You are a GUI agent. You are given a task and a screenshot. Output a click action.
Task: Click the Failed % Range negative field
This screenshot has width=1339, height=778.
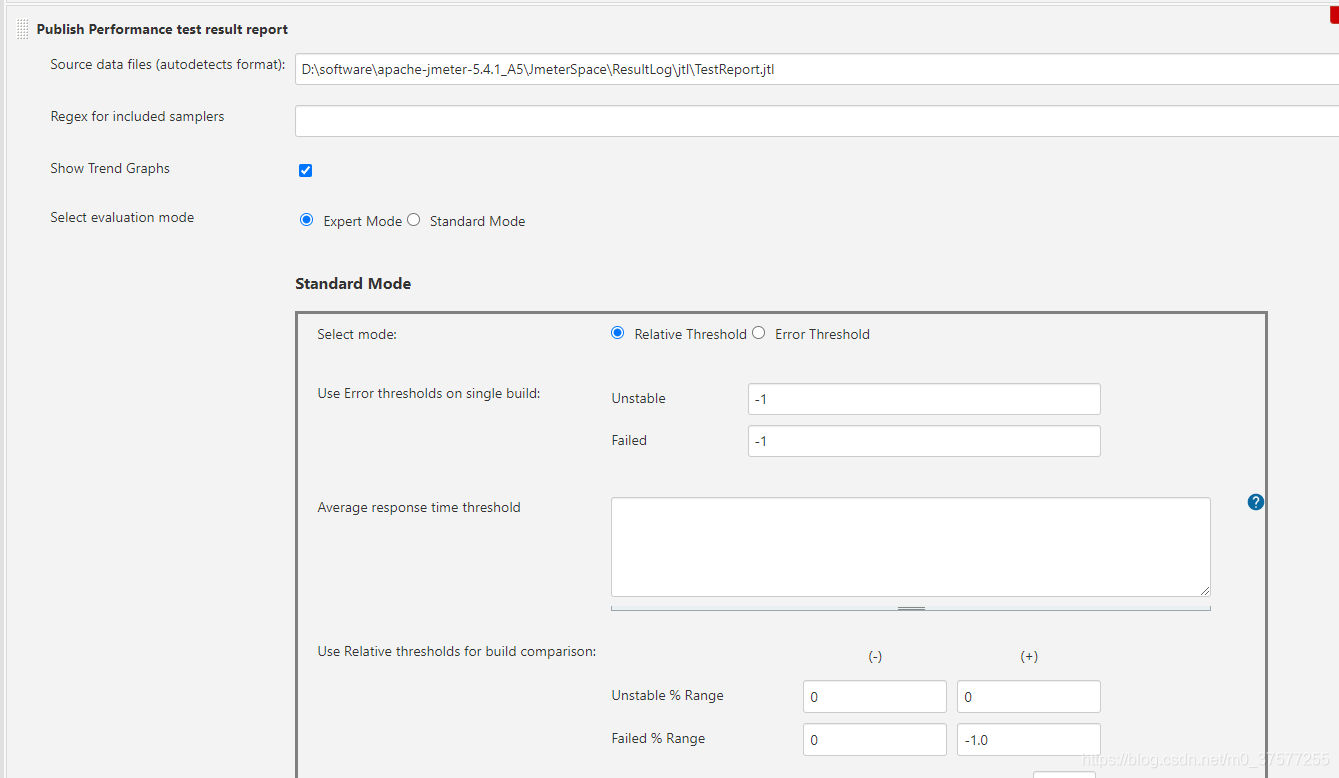pos(875,740)
